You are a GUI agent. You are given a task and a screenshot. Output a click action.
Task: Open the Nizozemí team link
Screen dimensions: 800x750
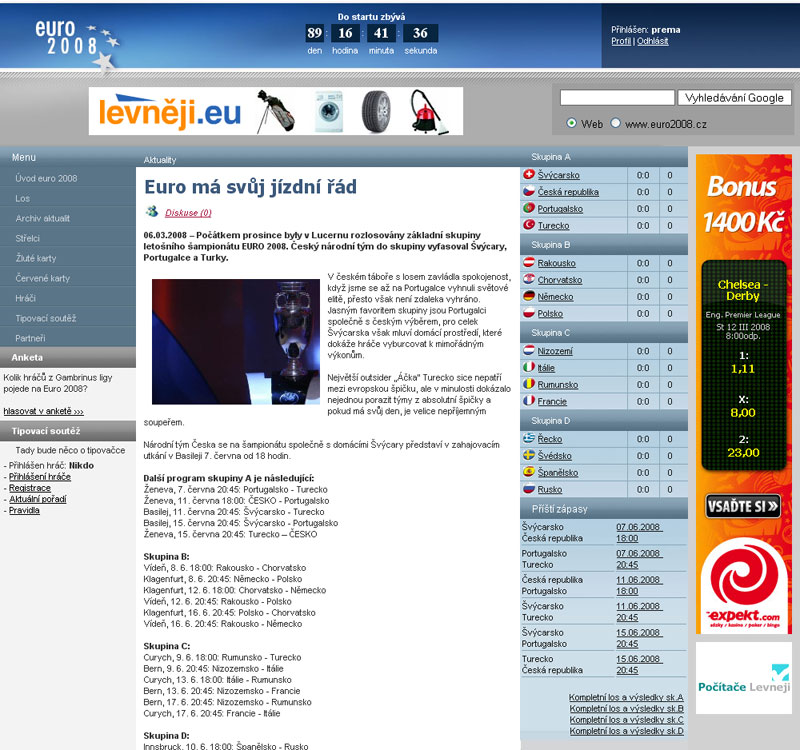pos(555,351)
